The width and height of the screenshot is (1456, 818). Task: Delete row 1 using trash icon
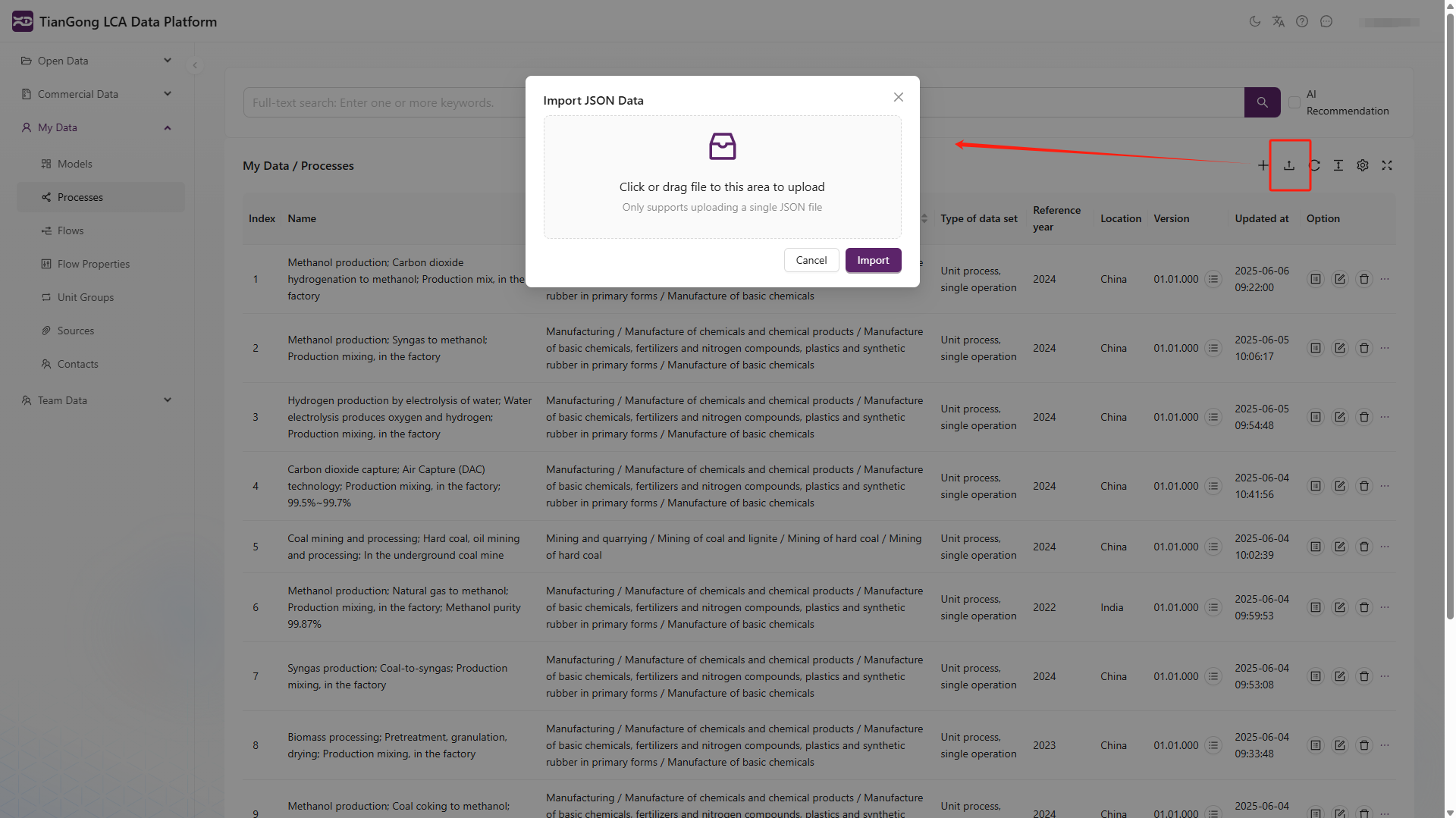pyautogui.click(x=1363, y=279)
